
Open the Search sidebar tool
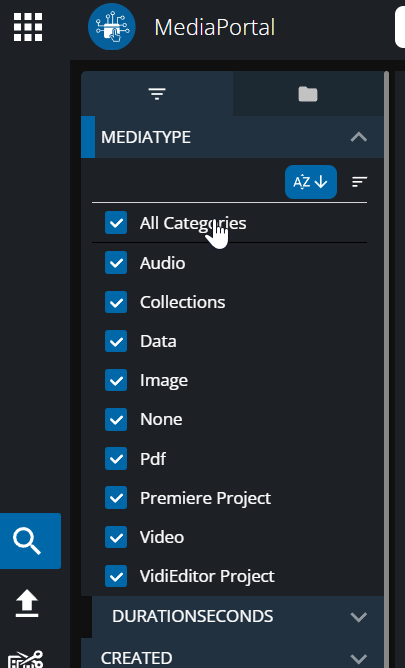(x=30, y=541)
